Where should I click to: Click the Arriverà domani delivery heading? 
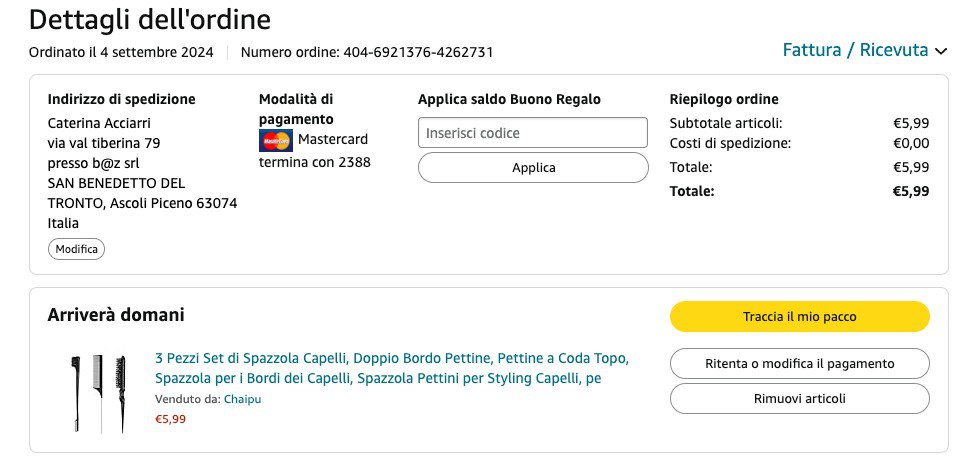point(116,315)
